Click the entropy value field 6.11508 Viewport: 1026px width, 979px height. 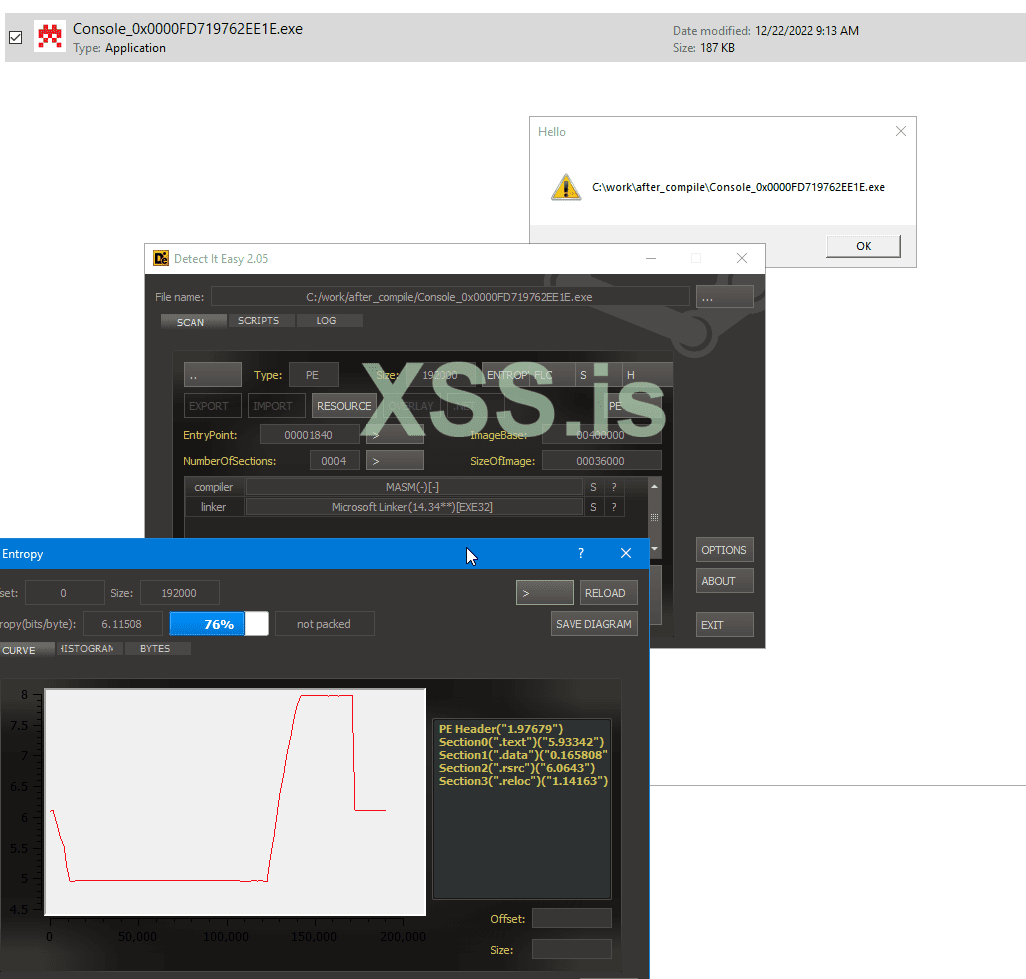click(122, 624)
